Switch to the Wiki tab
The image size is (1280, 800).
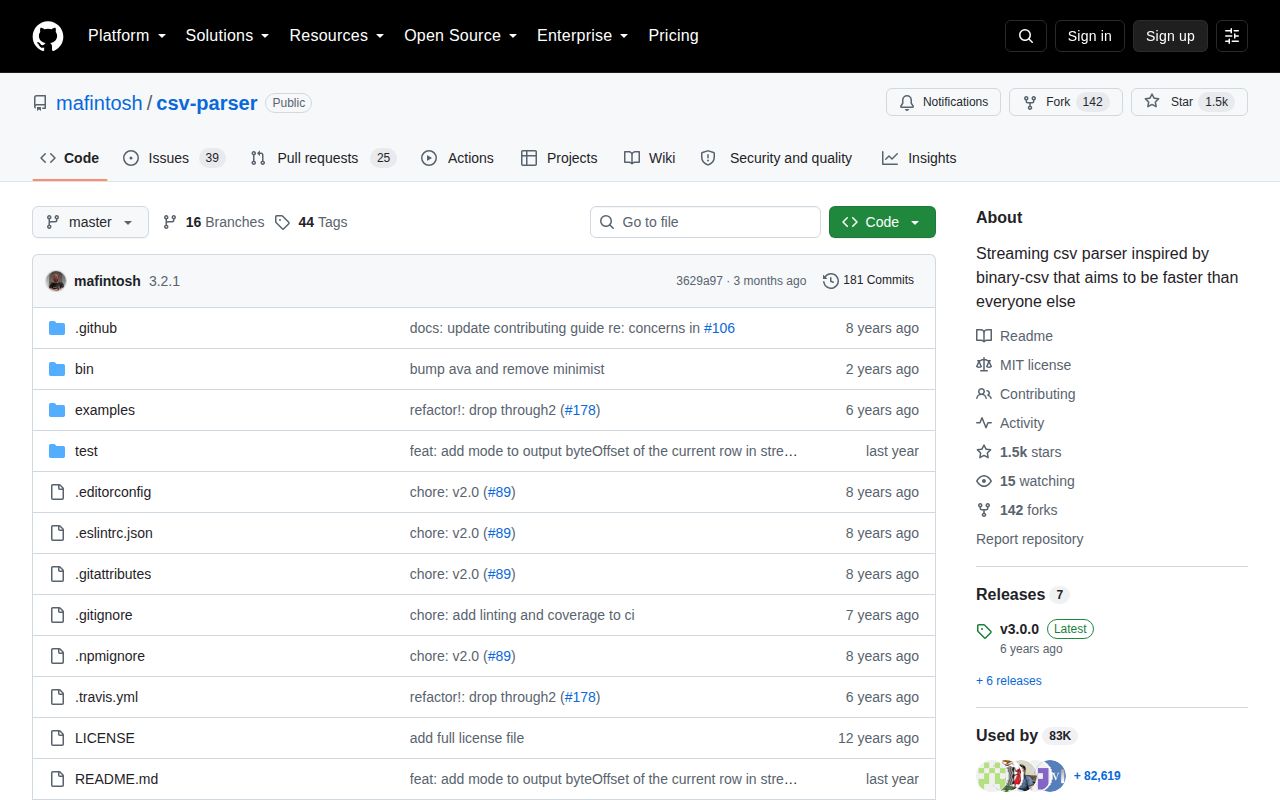point(649,158)
